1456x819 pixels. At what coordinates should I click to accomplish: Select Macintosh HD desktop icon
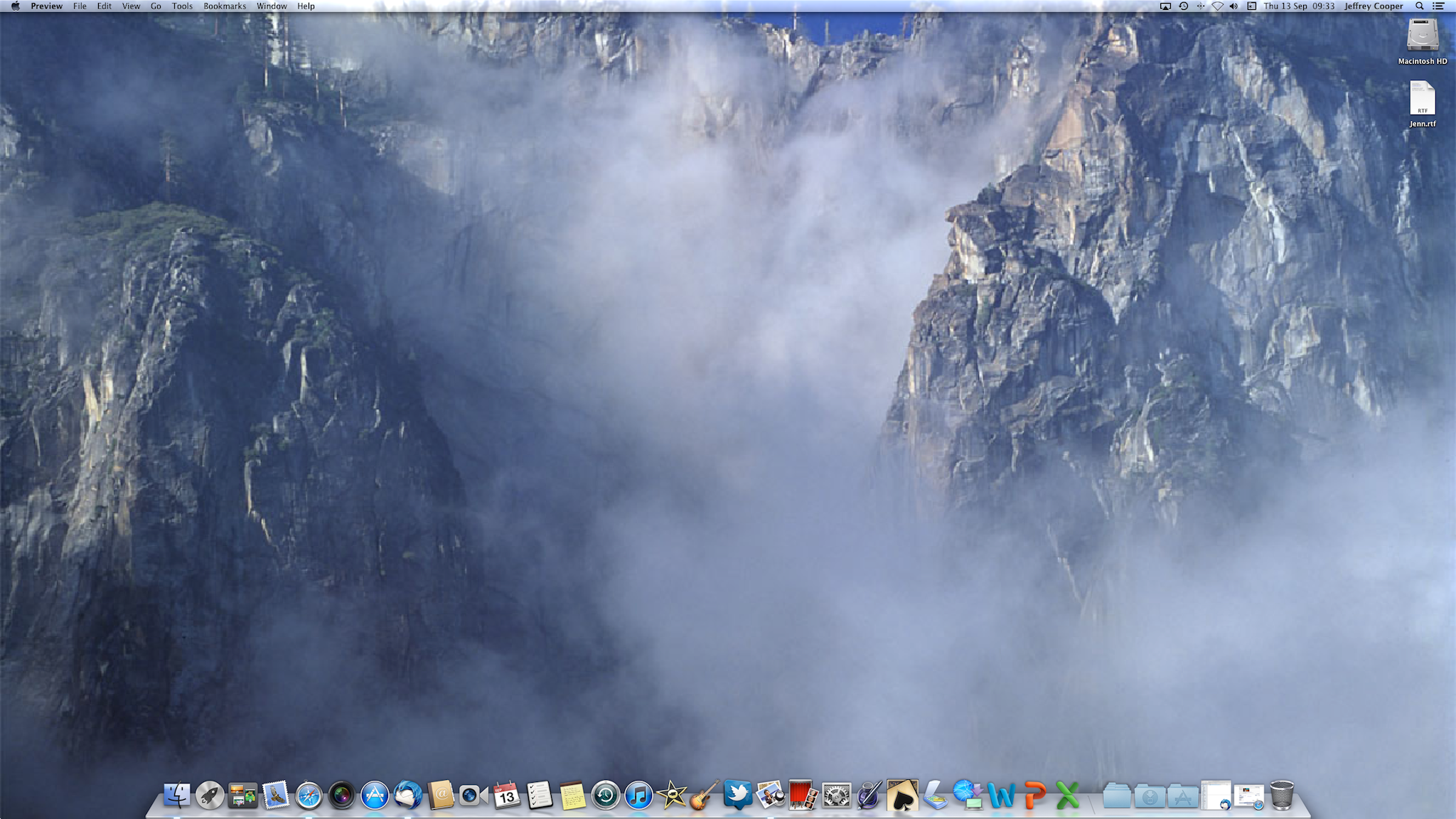(x=1423, y=41)
